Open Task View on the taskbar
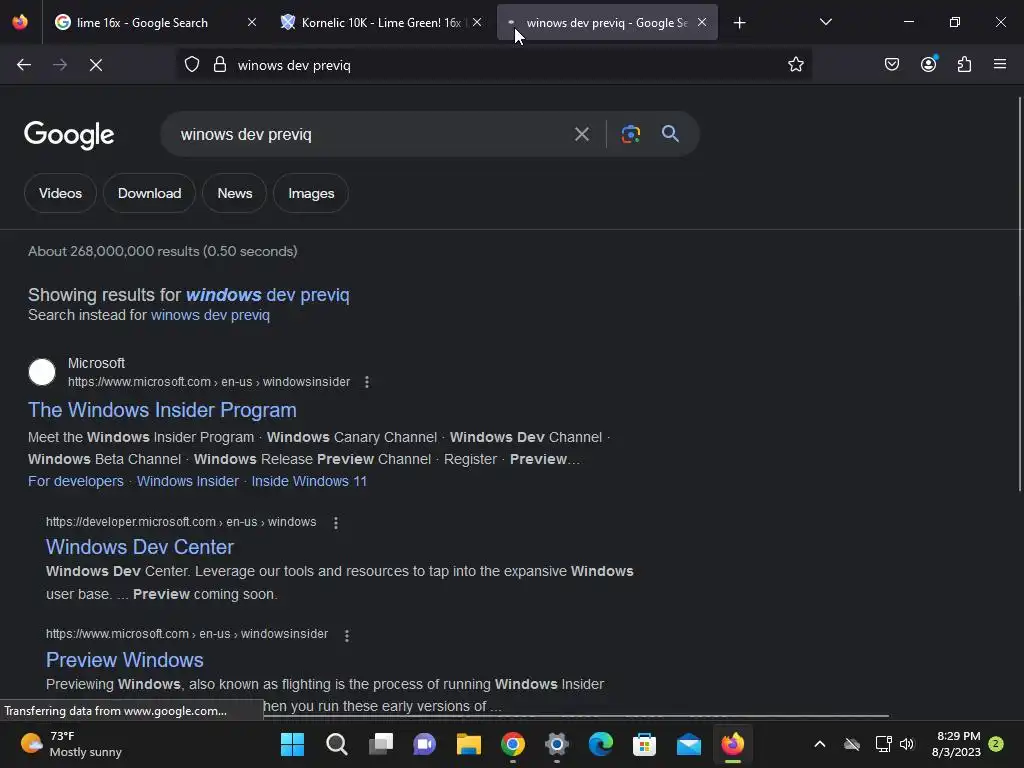Screen dimensions: 1024x768 tap(381, 744)
